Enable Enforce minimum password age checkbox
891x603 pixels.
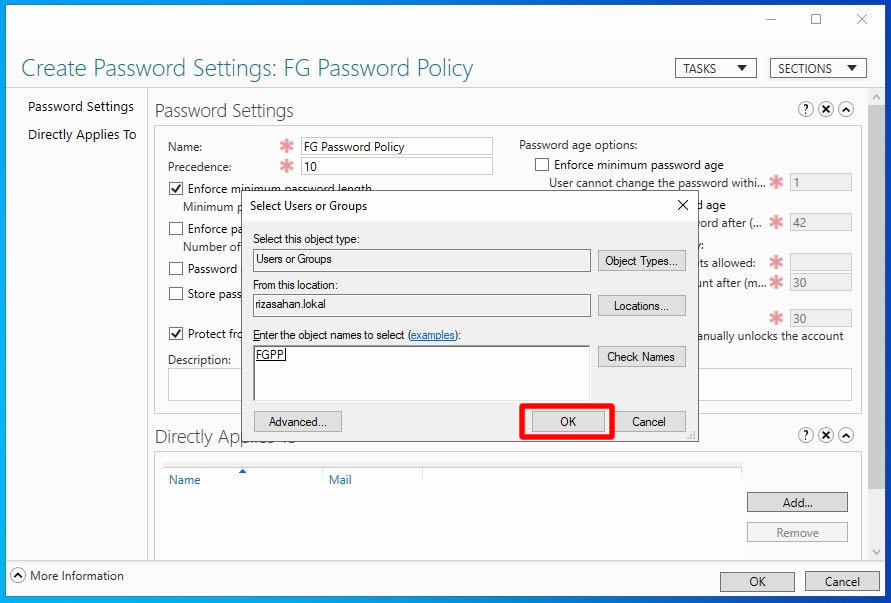[542, 165]
